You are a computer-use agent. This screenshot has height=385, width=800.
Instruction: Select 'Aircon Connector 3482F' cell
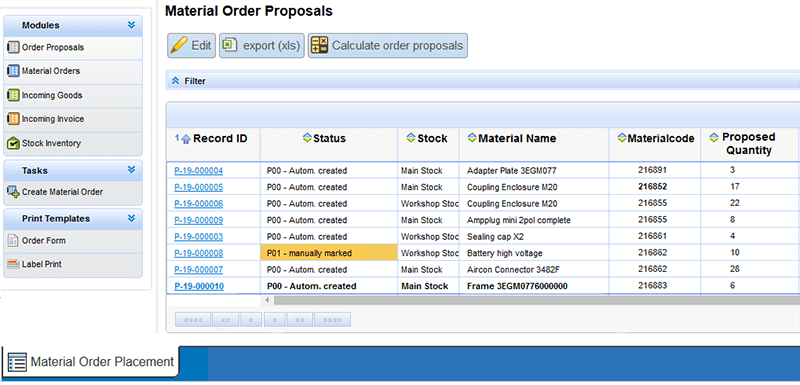534,269
